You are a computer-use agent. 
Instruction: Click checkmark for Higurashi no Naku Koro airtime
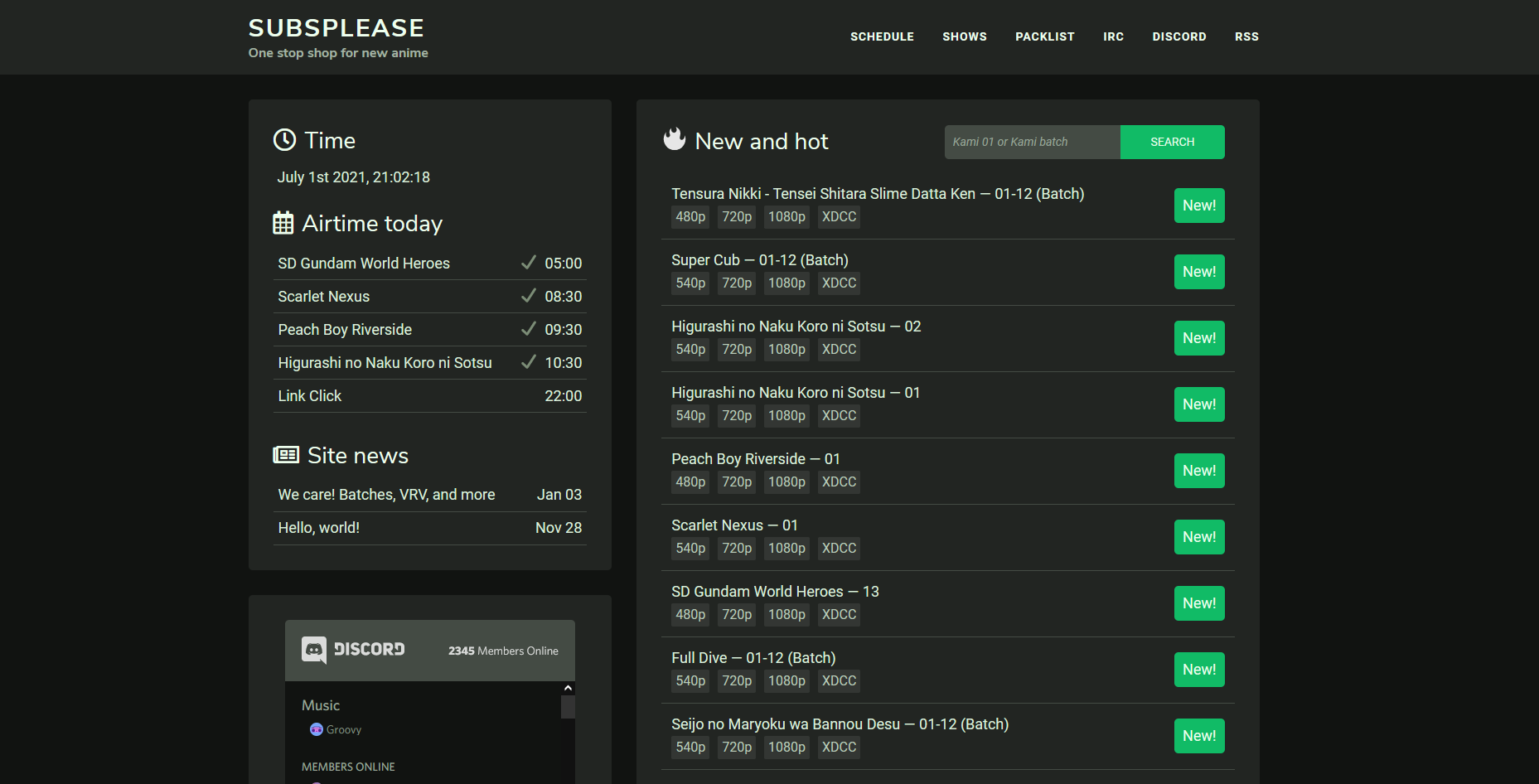(x=528, y=362)
